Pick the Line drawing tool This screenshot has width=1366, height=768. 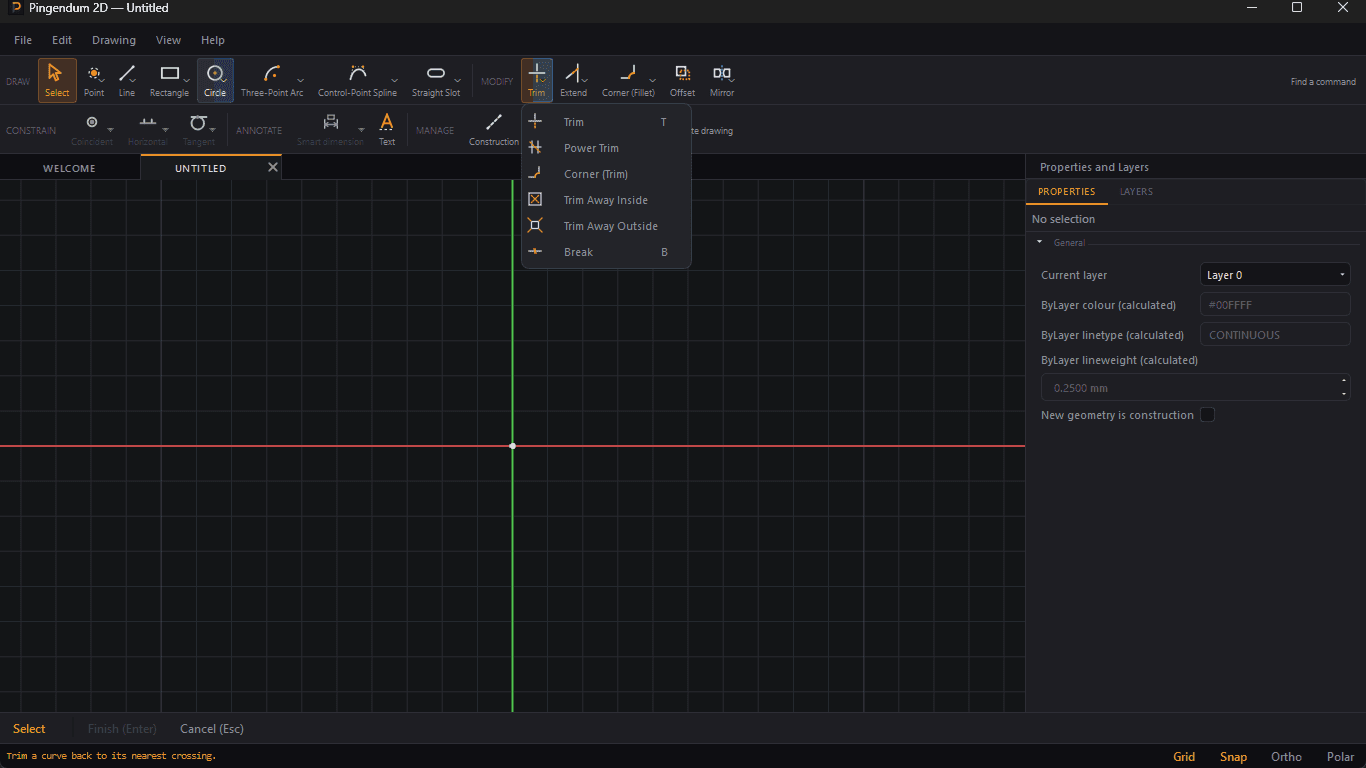coord(126,80)
